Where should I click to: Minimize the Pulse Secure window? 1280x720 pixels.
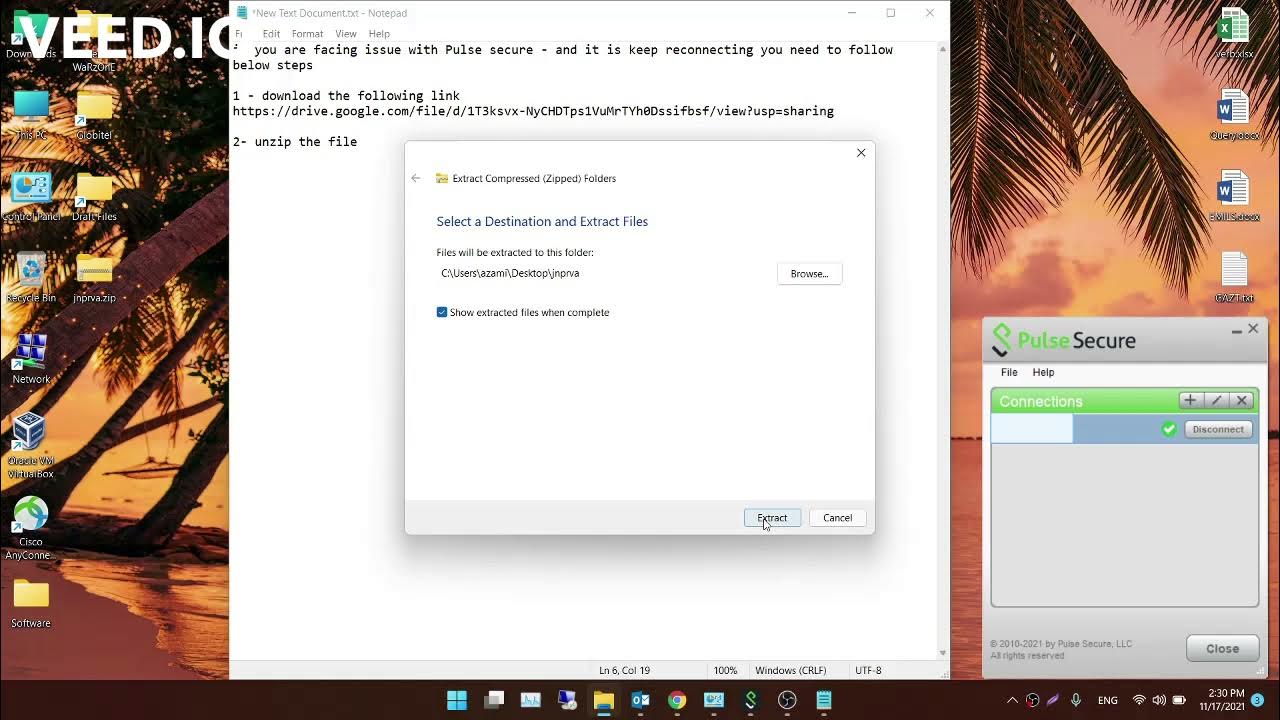(1236, 329)
